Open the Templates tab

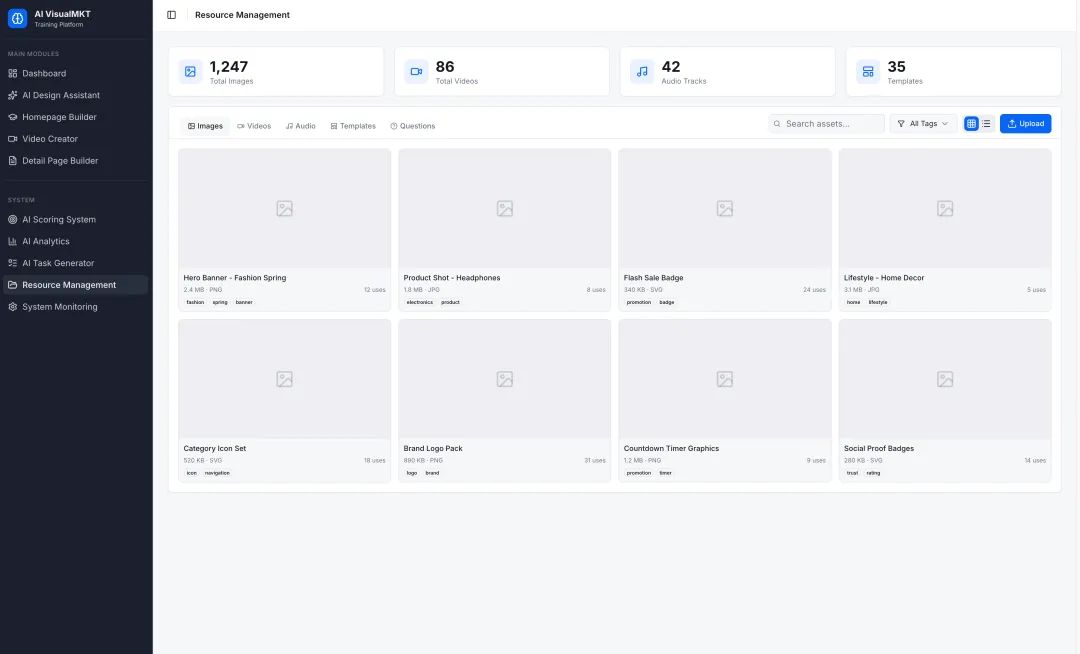pyautogui.click(x=353, y=126)
